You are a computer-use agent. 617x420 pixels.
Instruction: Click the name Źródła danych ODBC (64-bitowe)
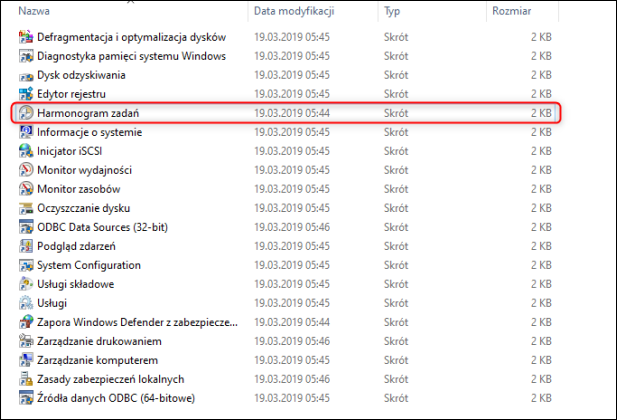pos(116,398)
